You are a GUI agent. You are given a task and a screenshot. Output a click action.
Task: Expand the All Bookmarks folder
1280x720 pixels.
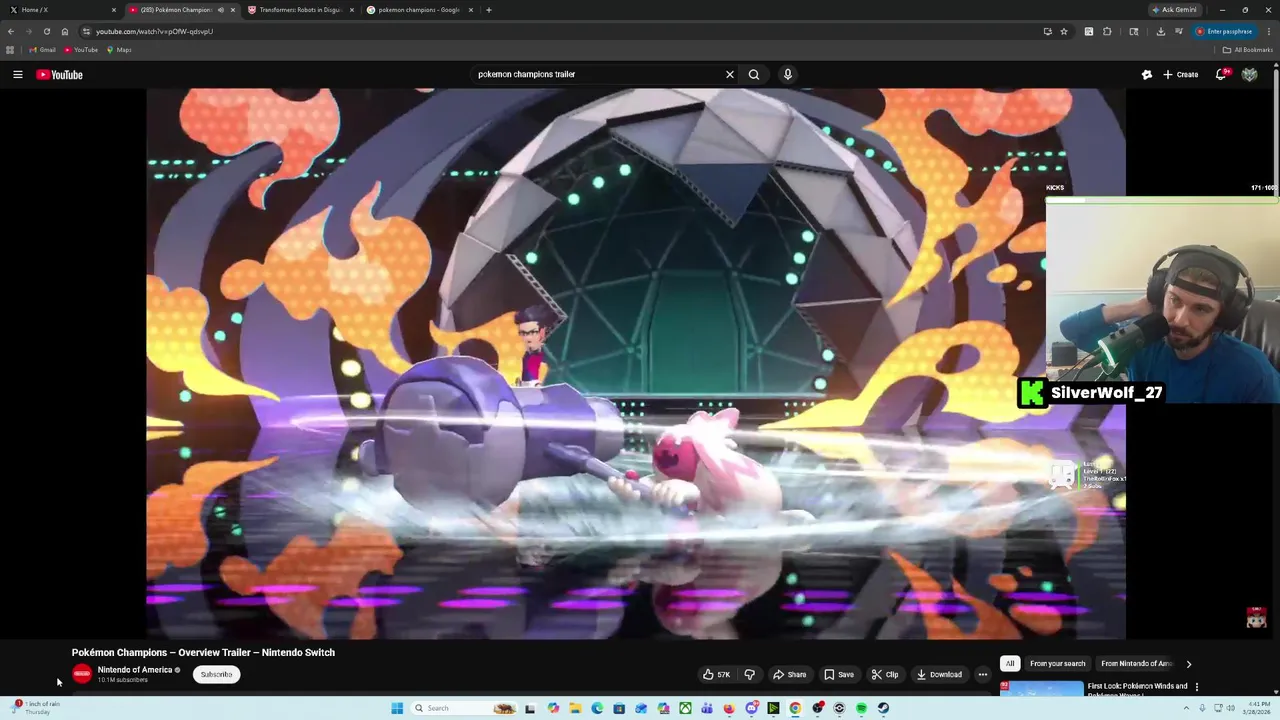click(1247, 49)
